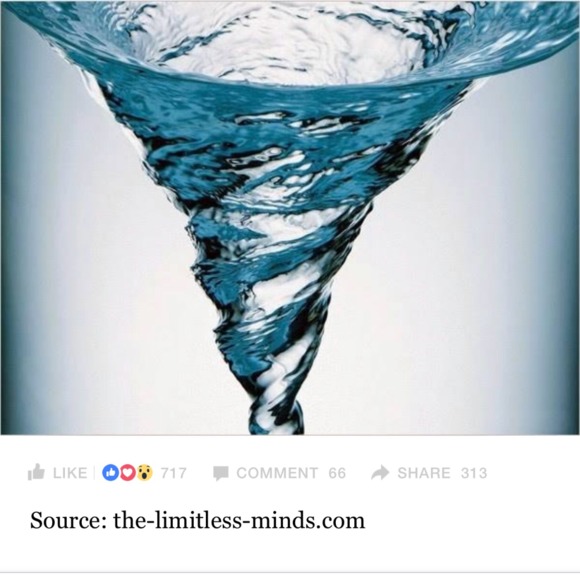Select the yellow Wow reaction emoji
Screen dimensions: 580x580
point(145,473)
